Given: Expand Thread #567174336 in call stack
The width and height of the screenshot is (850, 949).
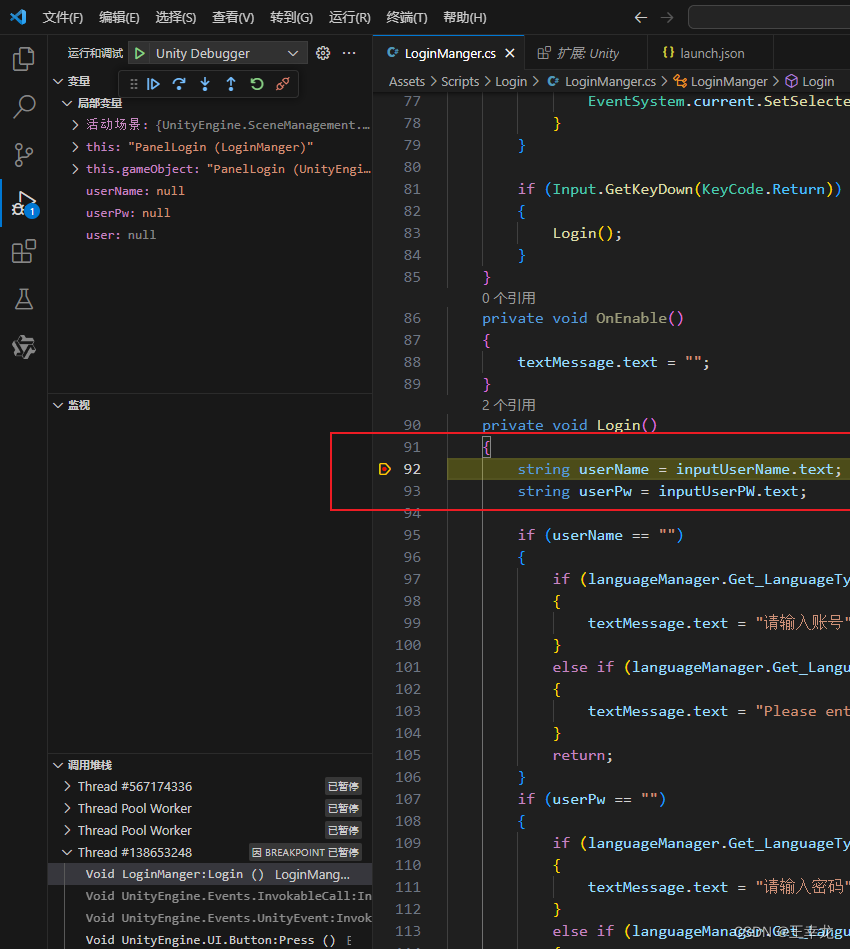Looking at the screenshot, I should pyautogui.click(x=69, y=786).
